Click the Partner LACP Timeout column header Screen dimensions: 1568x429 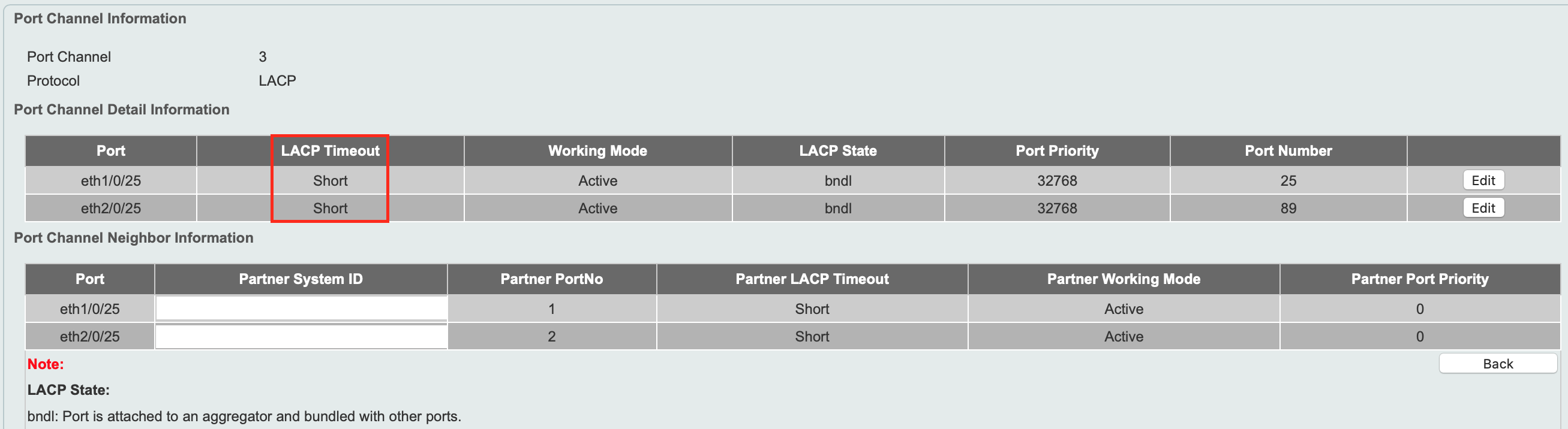point(812,279)
